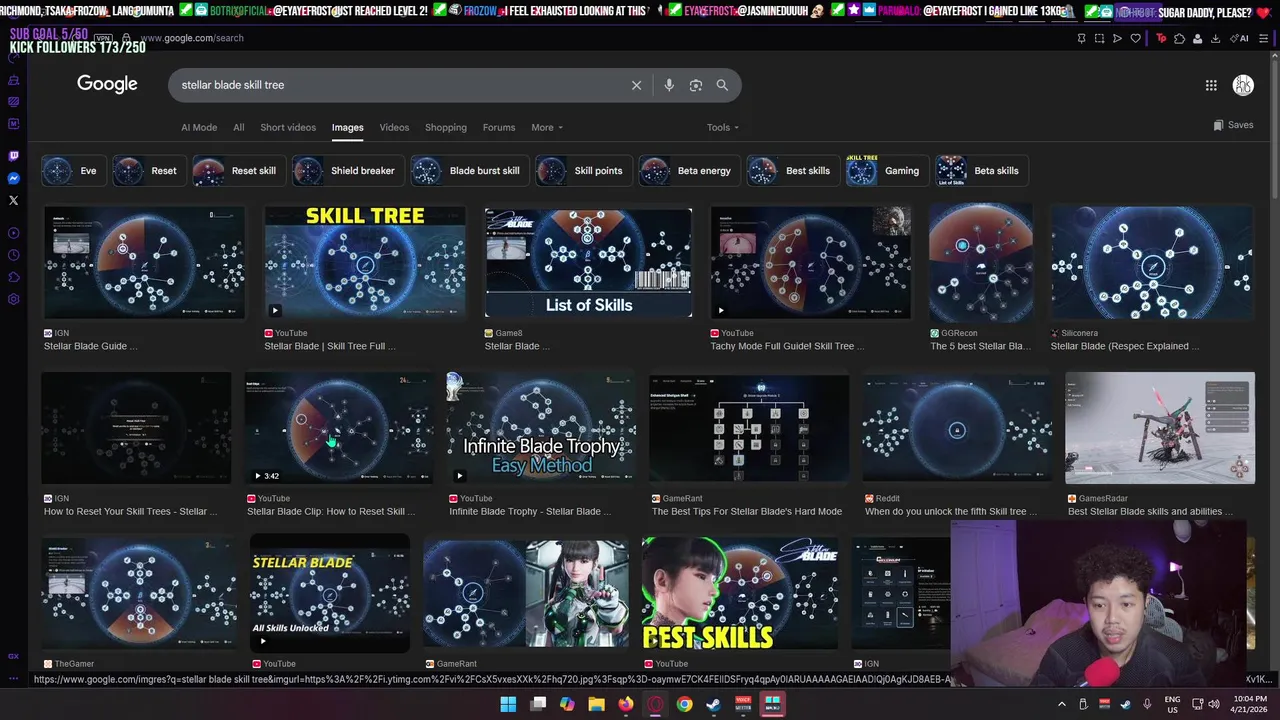Open the pinboard pin icon in address bar
This screenshot has height=720, width=1280.
pos(1081,38)
